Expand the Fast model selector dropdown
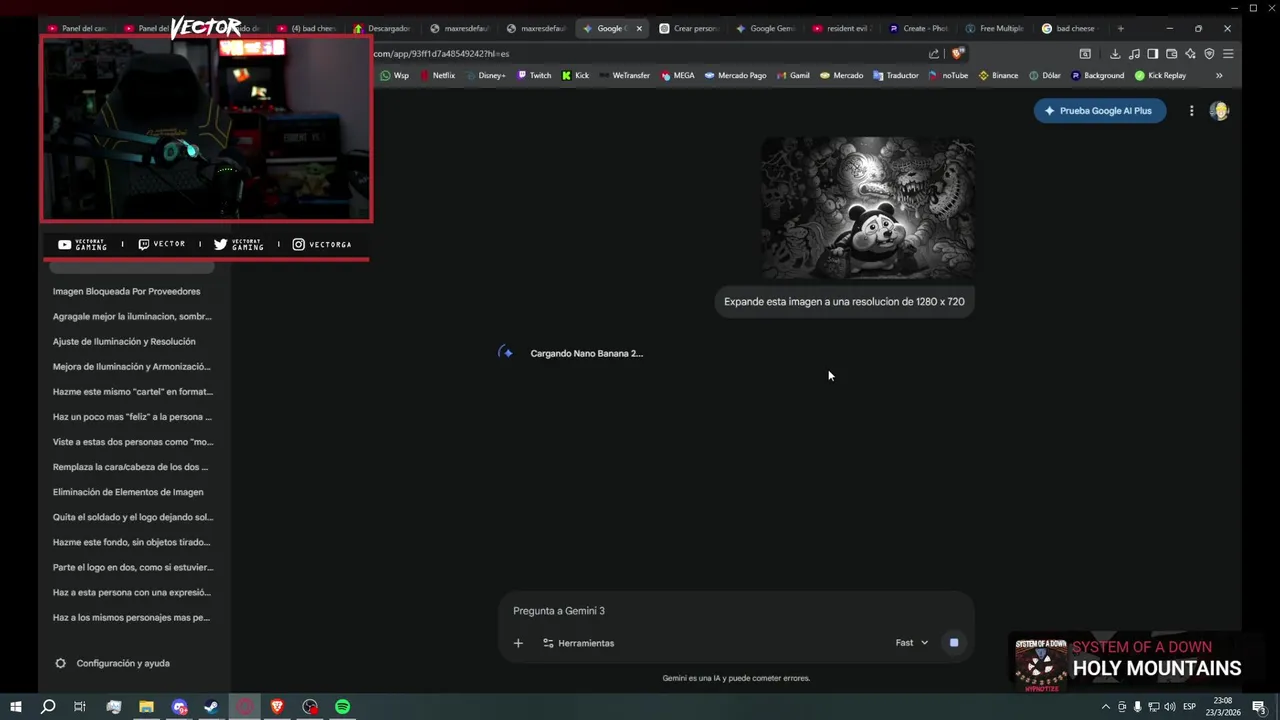Image resolution: width=1280 pixels, height=720 pixels. (x=911, y=643)
